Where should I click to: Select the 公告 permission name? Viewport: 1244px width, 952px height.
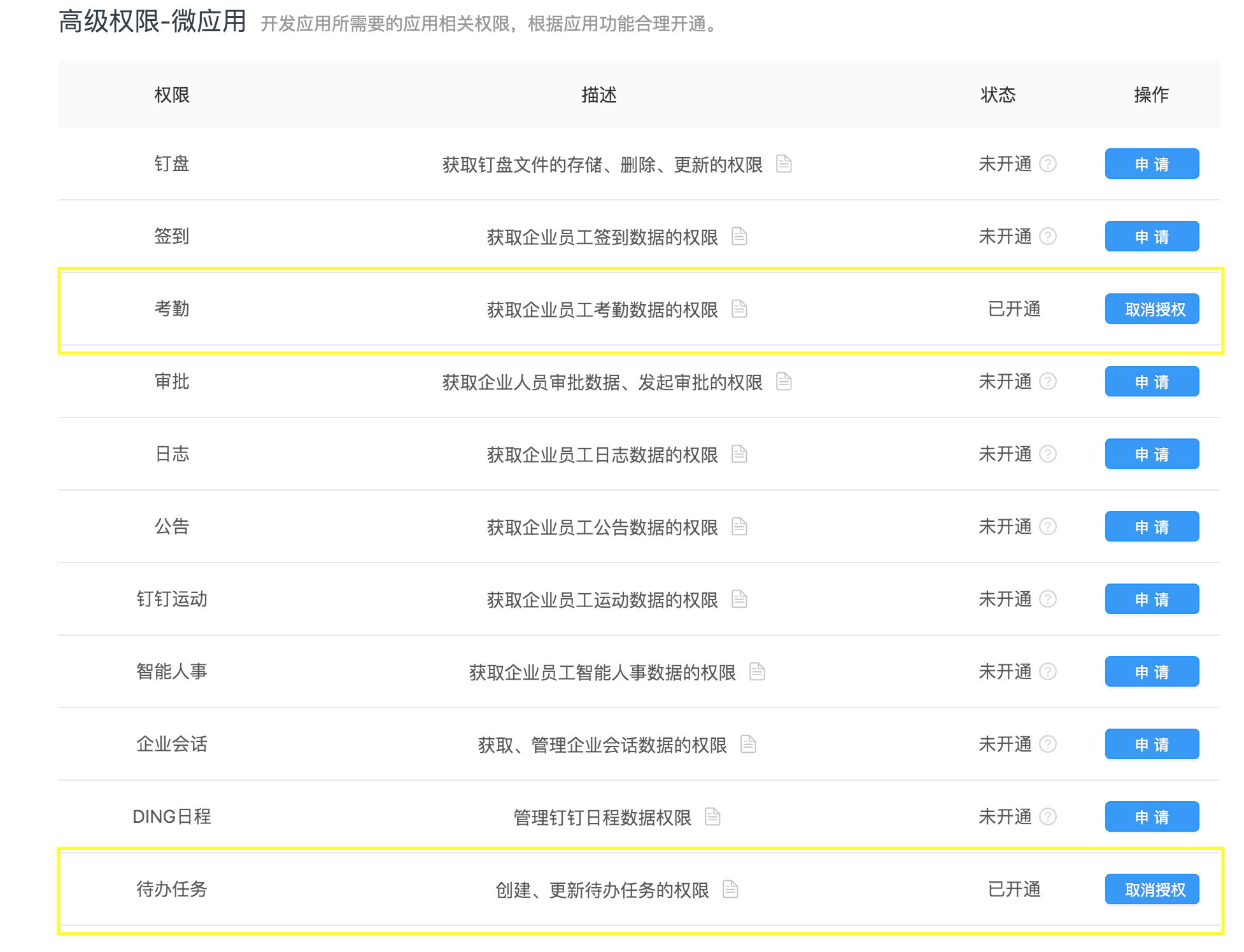(x=172, y=527)
